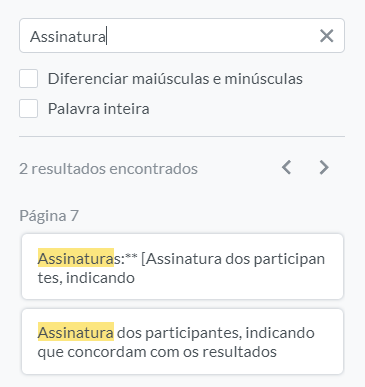This screenshot has width=365, height=387.
Task: Click highlighted 'Assinatura' in the first result
Action: (76, 259)
